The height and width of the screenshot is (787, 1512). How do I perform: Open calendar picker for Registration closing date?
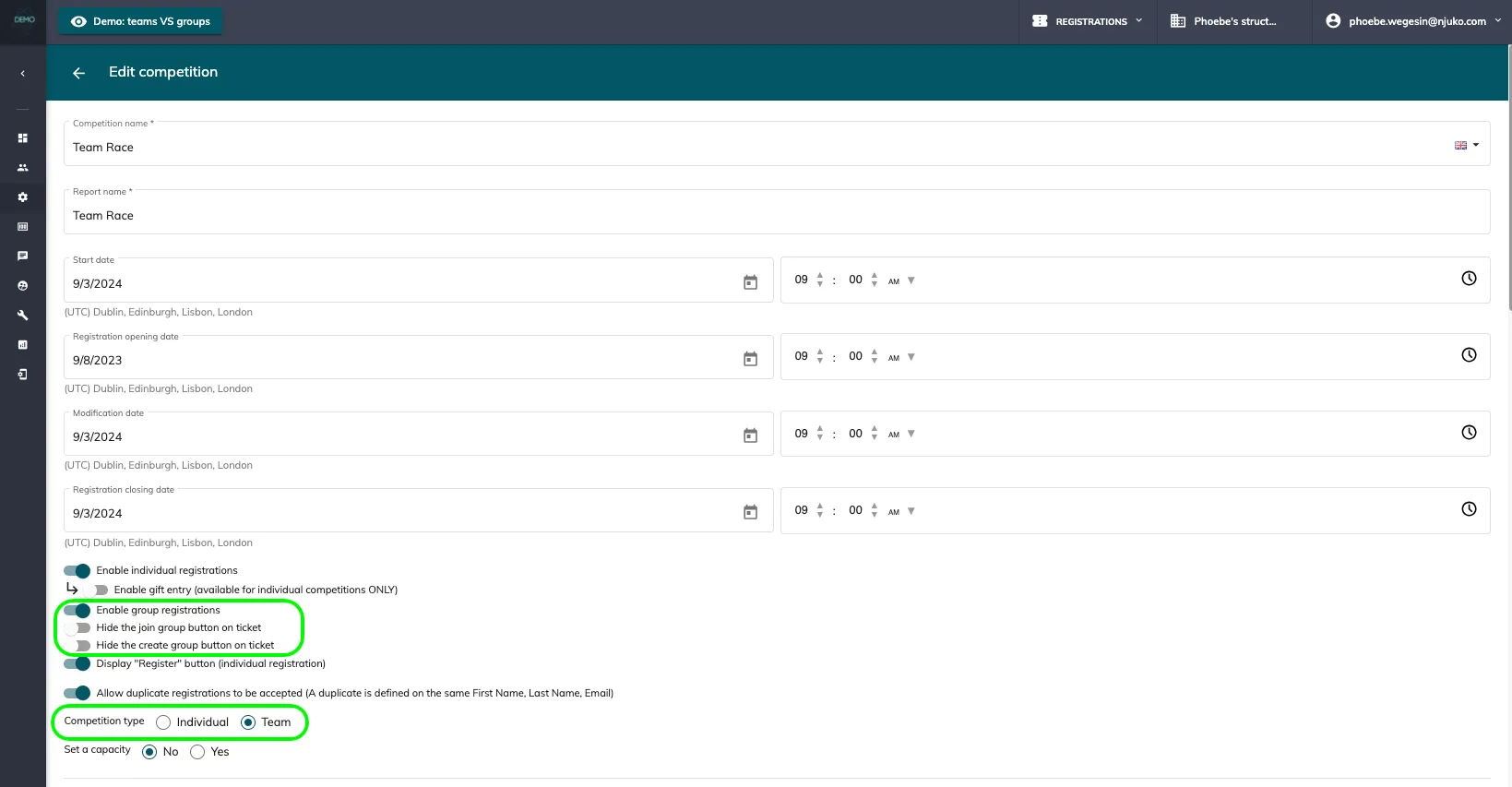coord(750,512)
